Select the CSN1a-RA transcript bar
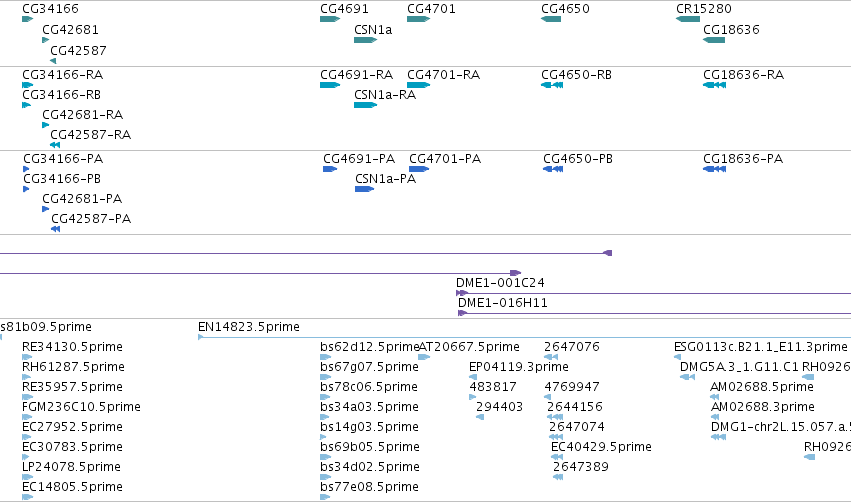Viewport: 851px width, 502px height. point(365,105)
